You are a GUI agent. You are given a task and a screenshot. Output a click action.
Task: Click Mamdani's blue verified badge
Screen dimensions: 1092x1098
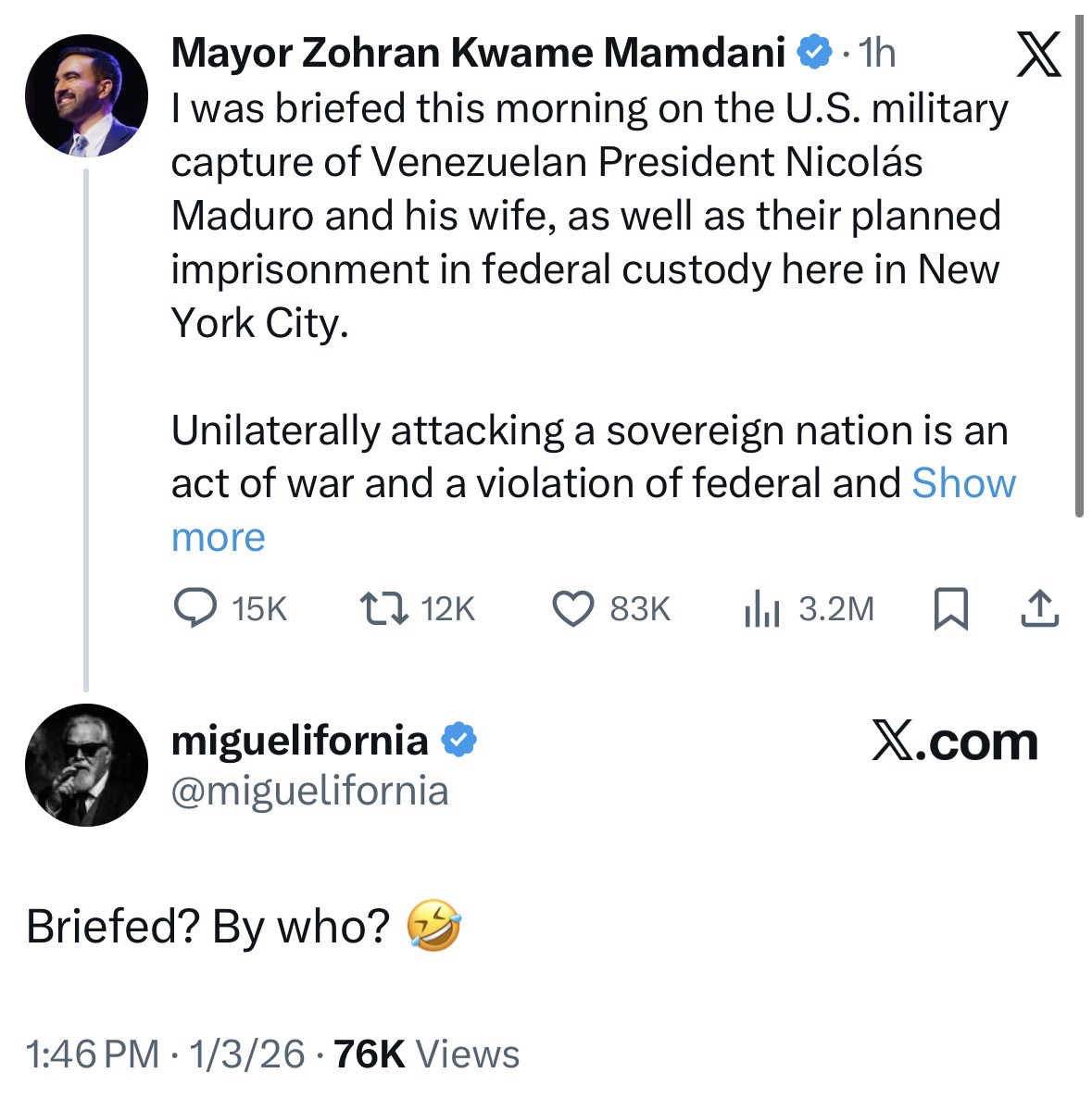pyautogui.click(x=813, y=54)
